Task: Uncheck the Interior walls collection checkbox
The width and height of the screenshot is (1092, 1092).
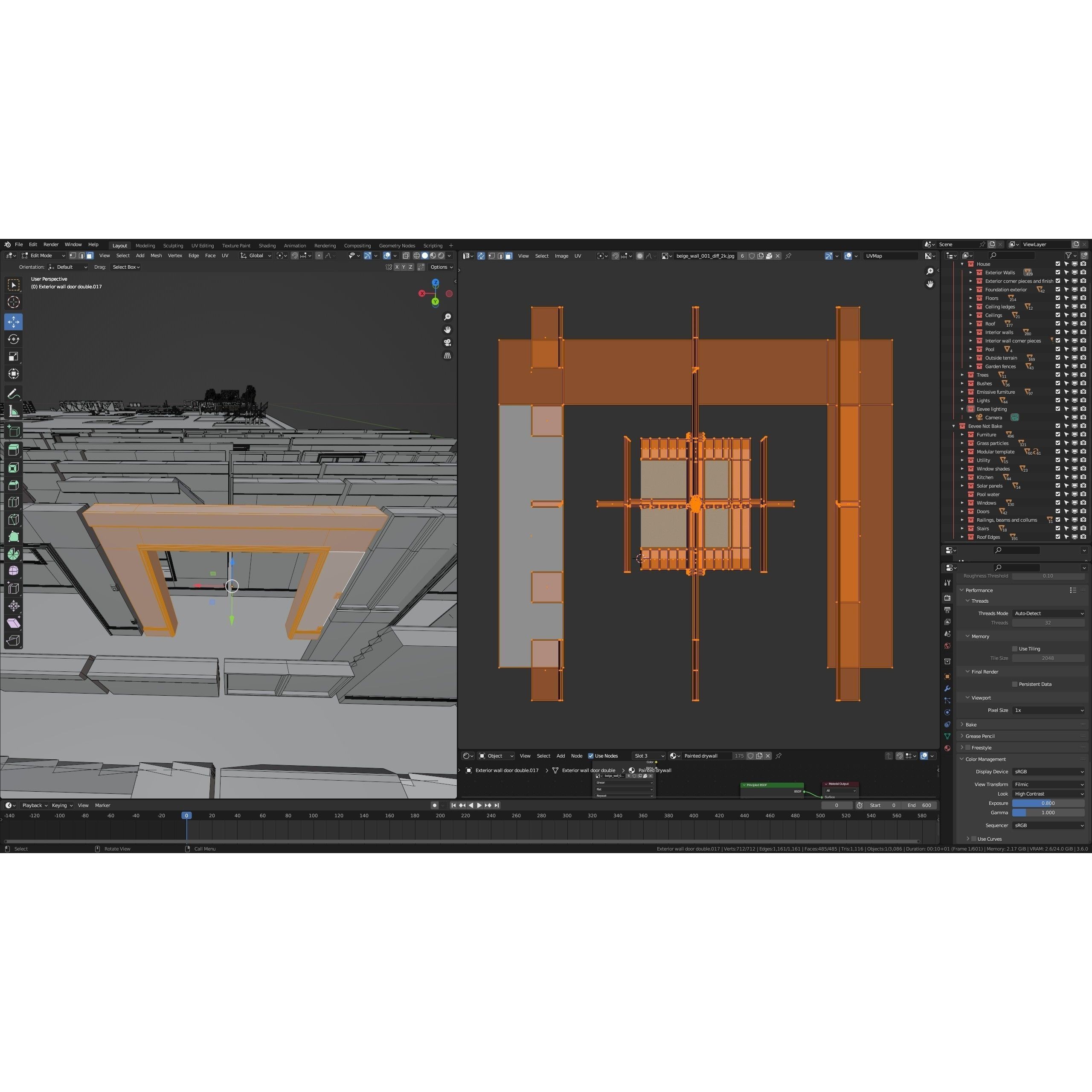Action: coord(1058,332)
